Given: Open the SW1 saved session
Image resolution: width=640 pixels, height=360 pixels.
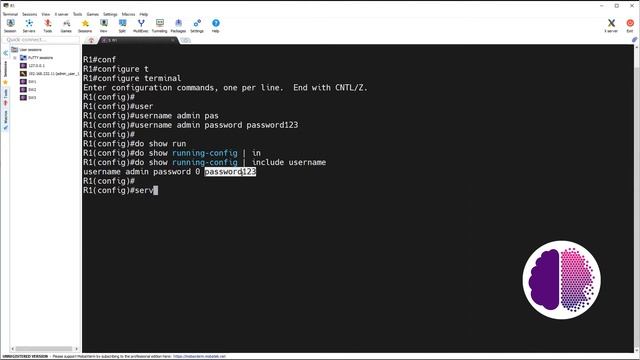Looking at the screenshot, I should coord(29,82).
